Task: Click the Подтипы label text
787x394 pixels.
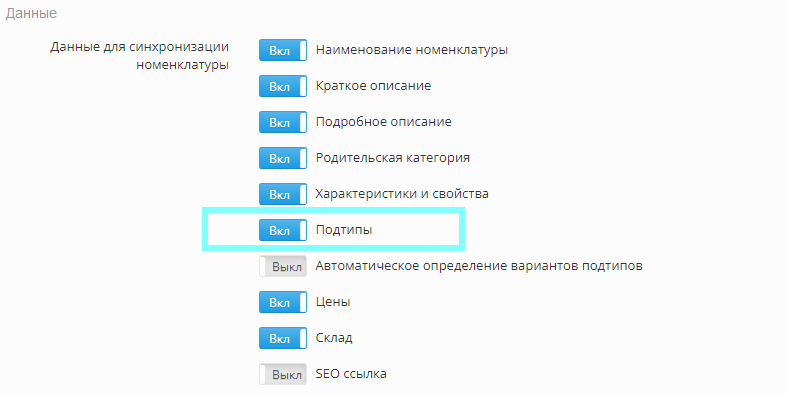Action: (x=344, y=230)
